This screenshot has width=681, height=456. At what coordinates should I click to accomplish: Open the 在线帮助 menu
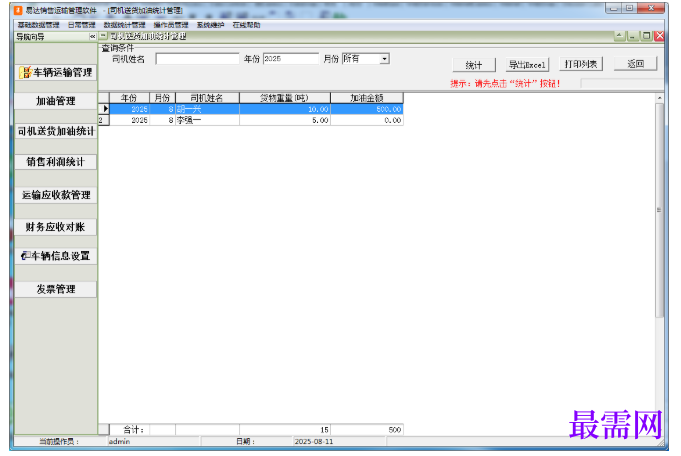coord(246,25)
